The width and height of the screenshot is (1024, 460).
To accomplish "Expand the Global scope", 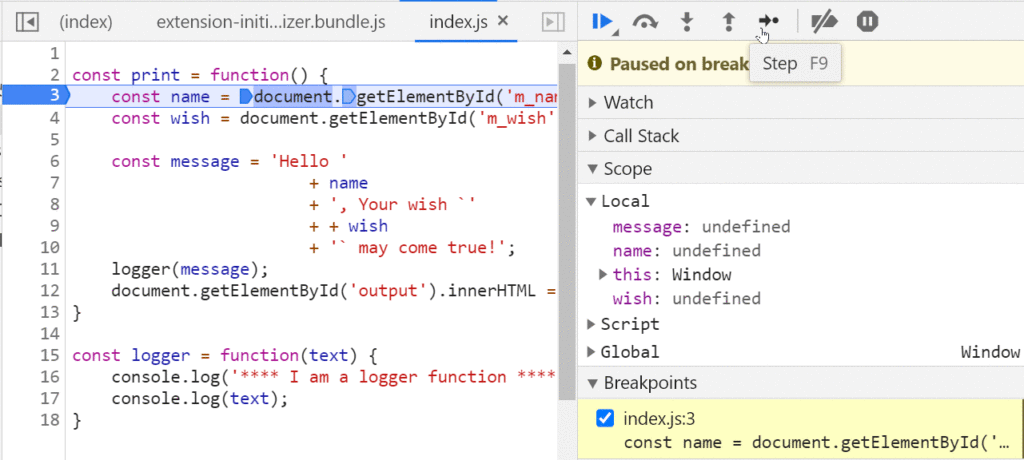I will (590, 352).
